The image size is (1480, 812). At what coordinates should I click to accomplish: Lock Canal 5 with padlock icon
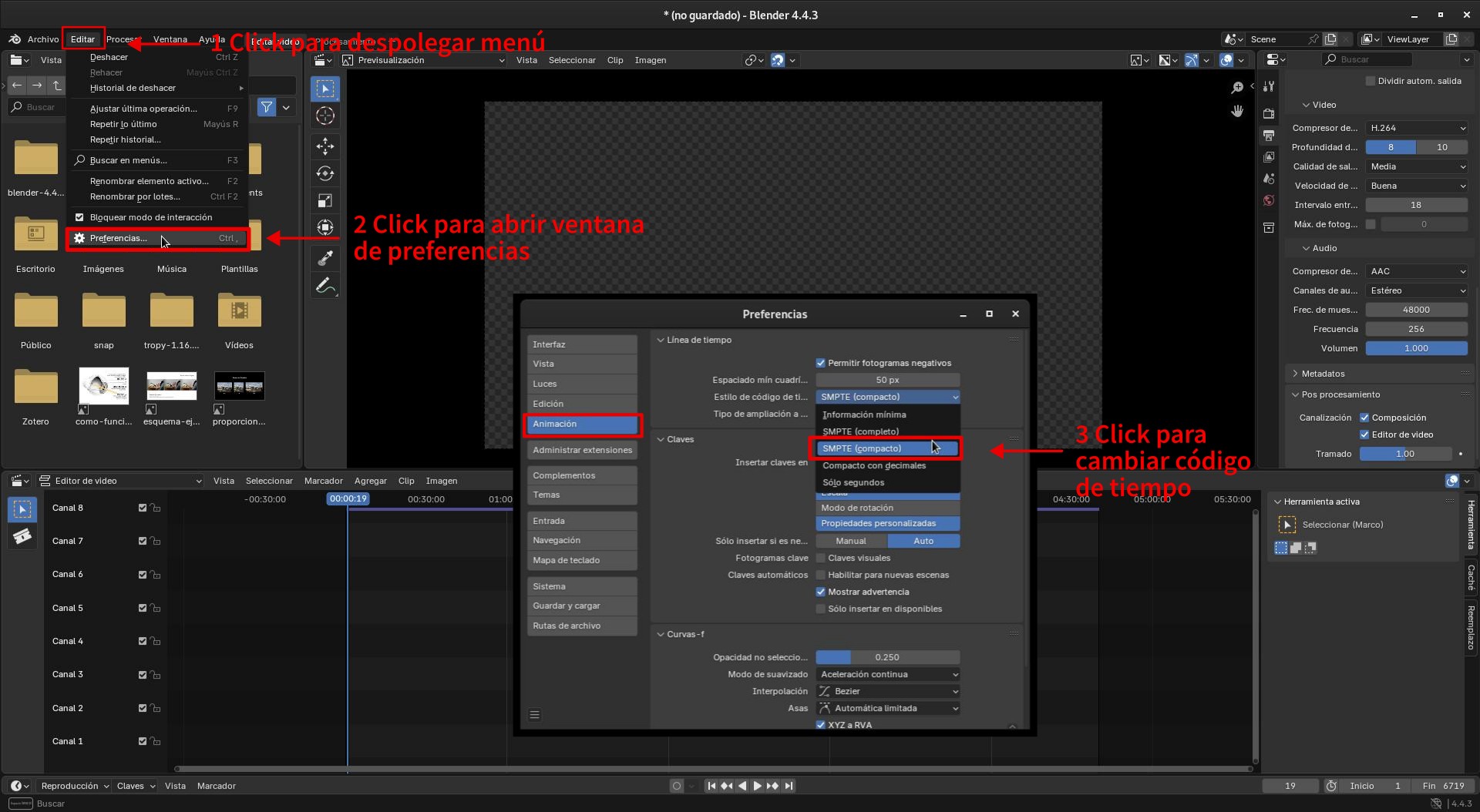click(156, 608)
